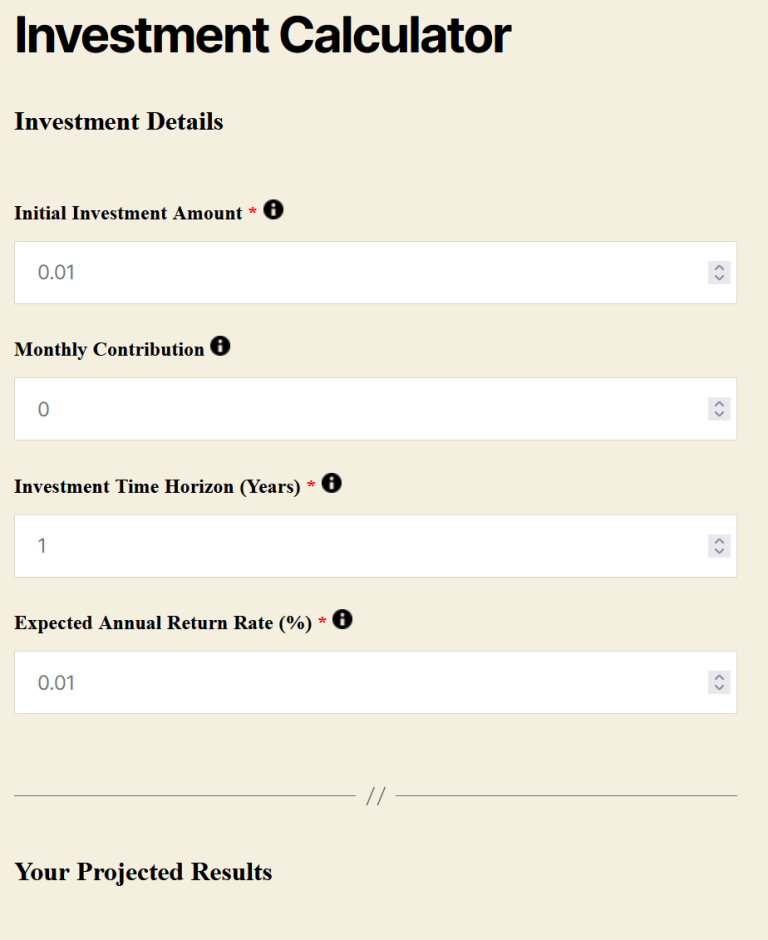This screenshot has width=768, height=940.
Task: Decrease the Expected Annual Return Rate percentage
Action: click(719, 687)
